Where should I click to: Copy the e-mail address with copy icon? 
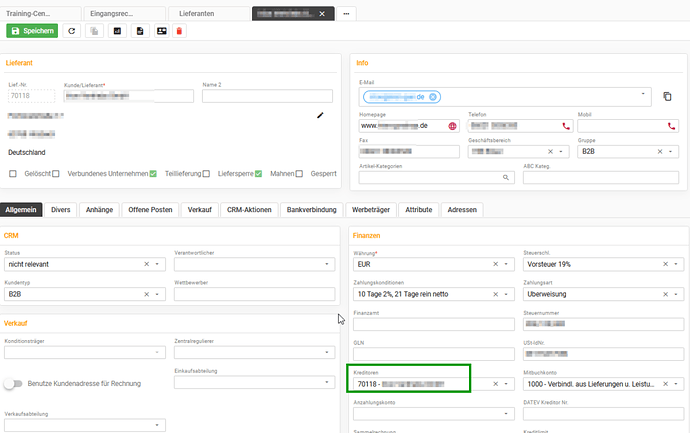tap(667, 96)
